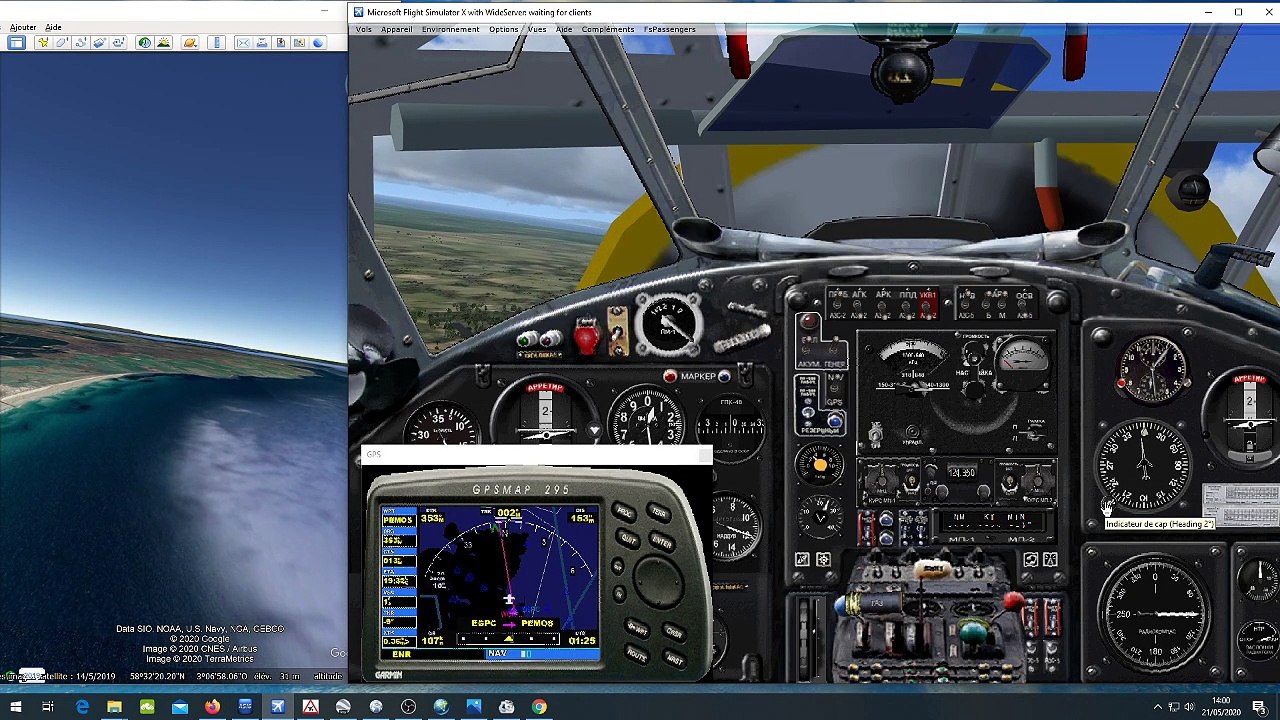Open the notification center icon

1259,708
